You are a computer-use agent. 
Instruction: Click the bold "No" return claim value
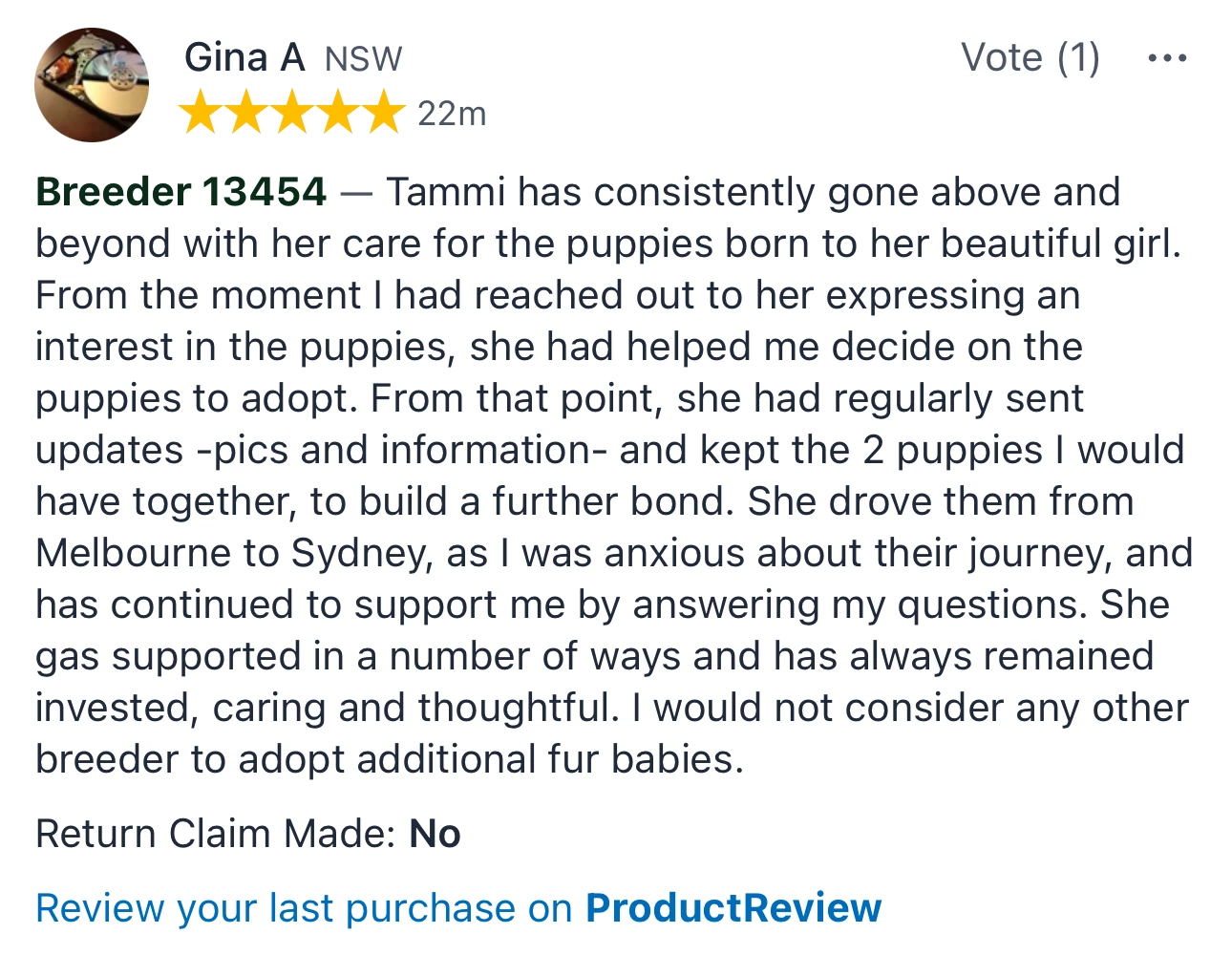[435, 834]
